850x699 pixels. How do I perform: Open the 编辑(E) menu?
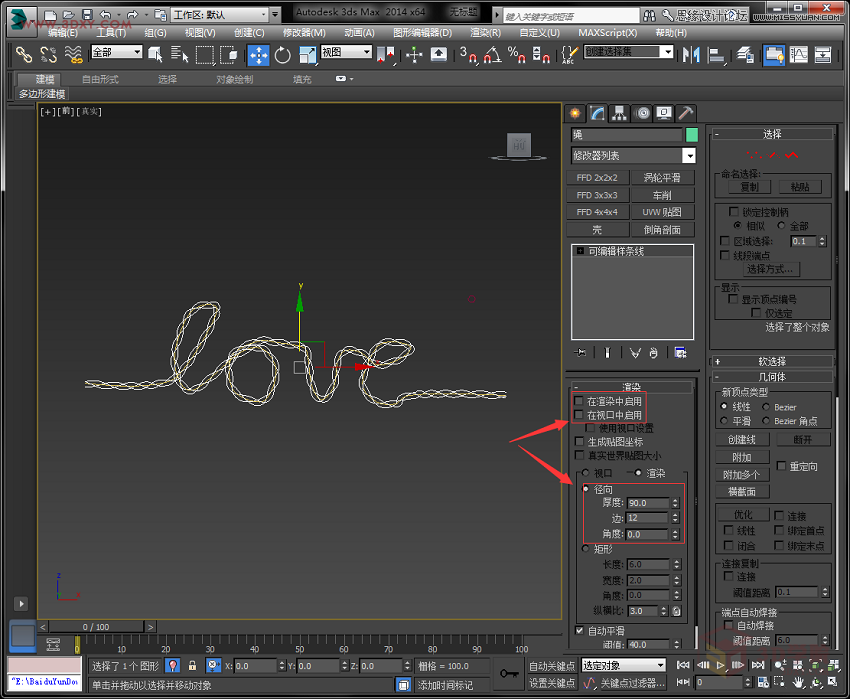pyautogui.click(x=63, y=33)
